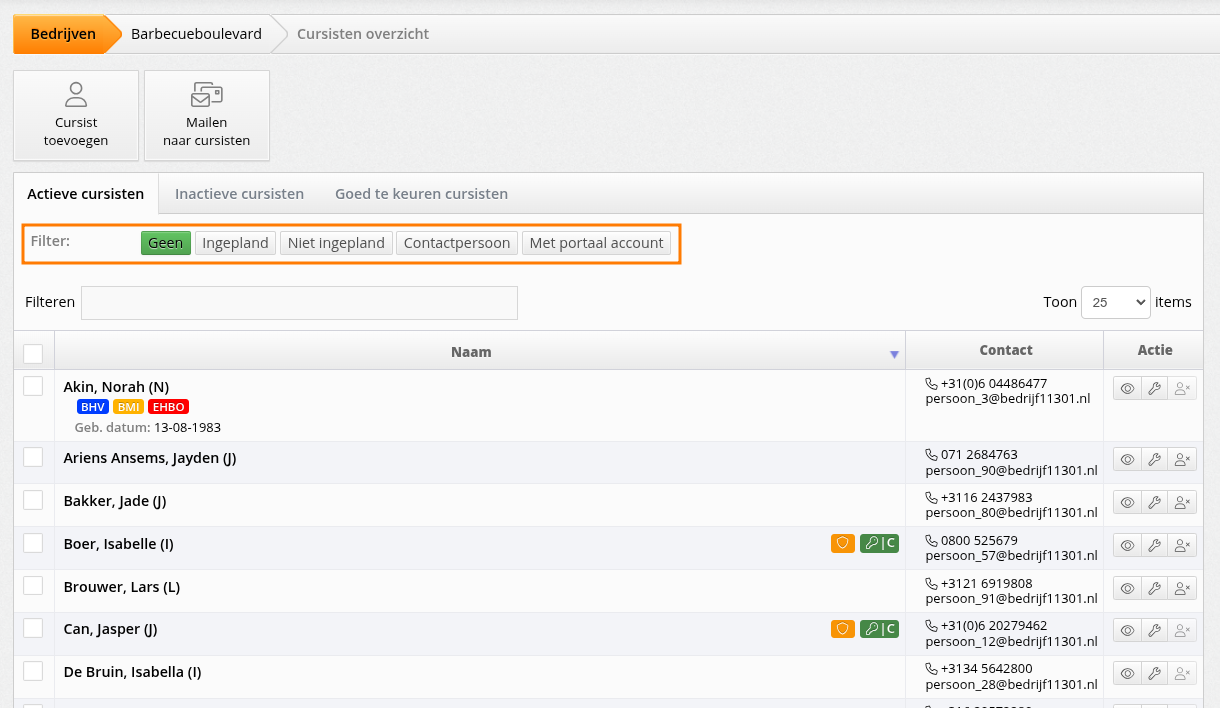Select checkbox for Boer, Isabelle
1220x708 pixels.
click(33, 543)
